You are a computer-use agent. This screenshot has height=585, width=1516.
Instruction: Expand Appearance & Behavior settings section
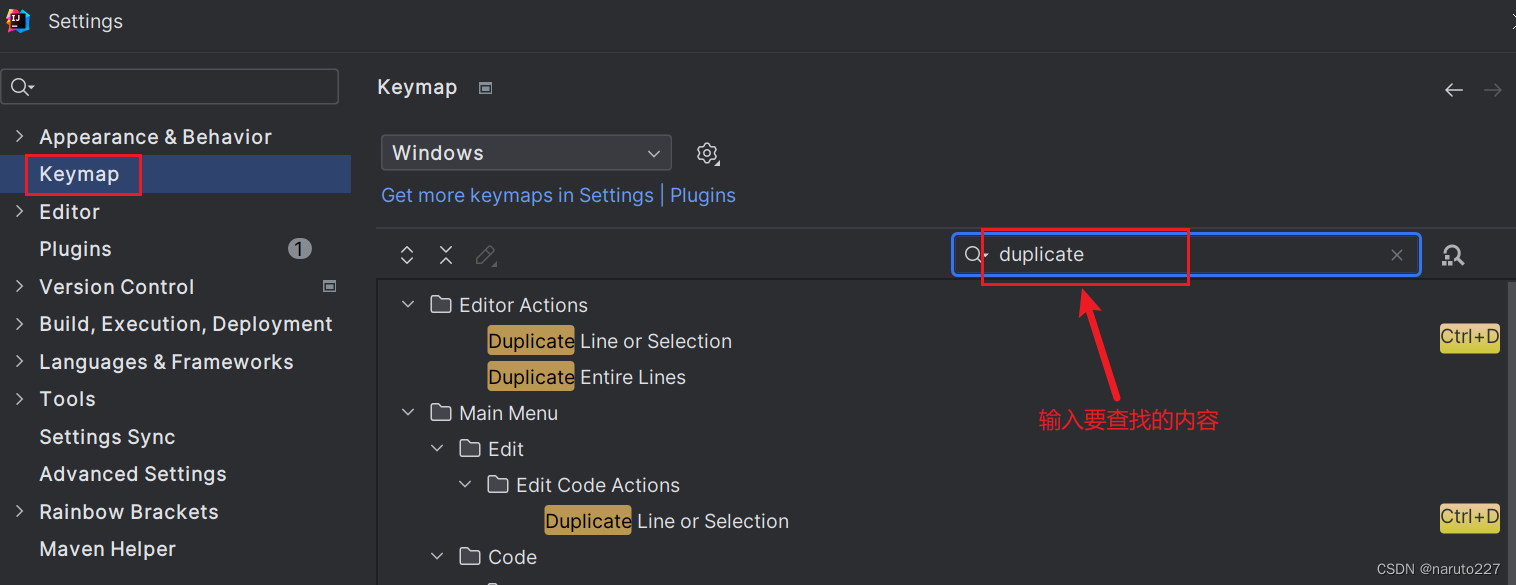pyautogui.click(x=20, y=137)
